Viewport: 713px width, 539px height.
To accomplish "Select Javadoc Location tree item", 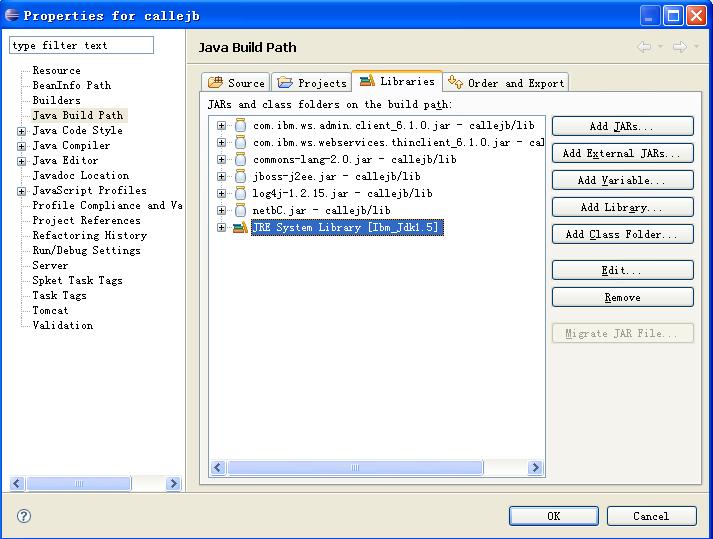I will [80, 176].
